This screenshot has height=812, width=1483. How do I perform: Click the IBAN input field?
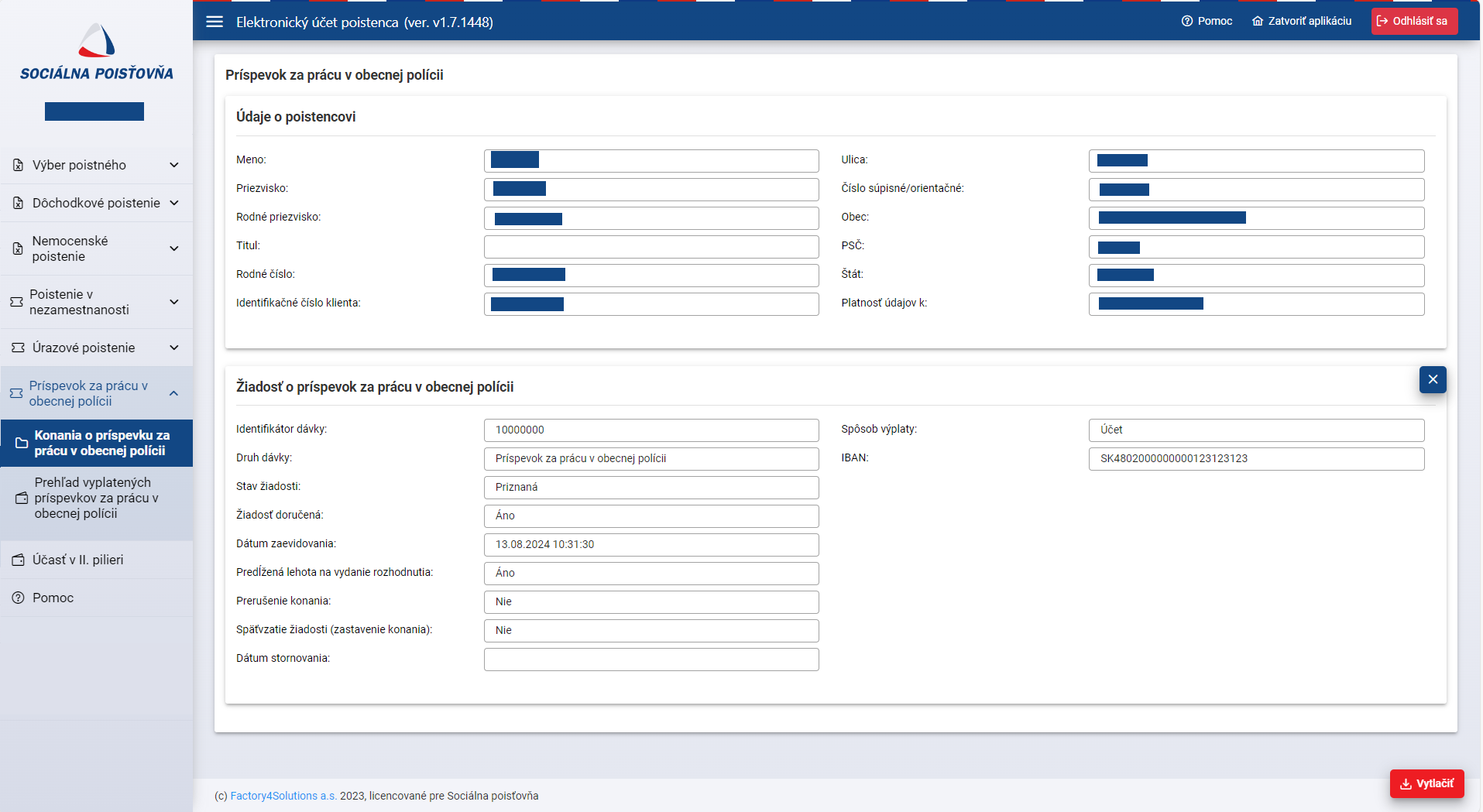point(1255,458)
